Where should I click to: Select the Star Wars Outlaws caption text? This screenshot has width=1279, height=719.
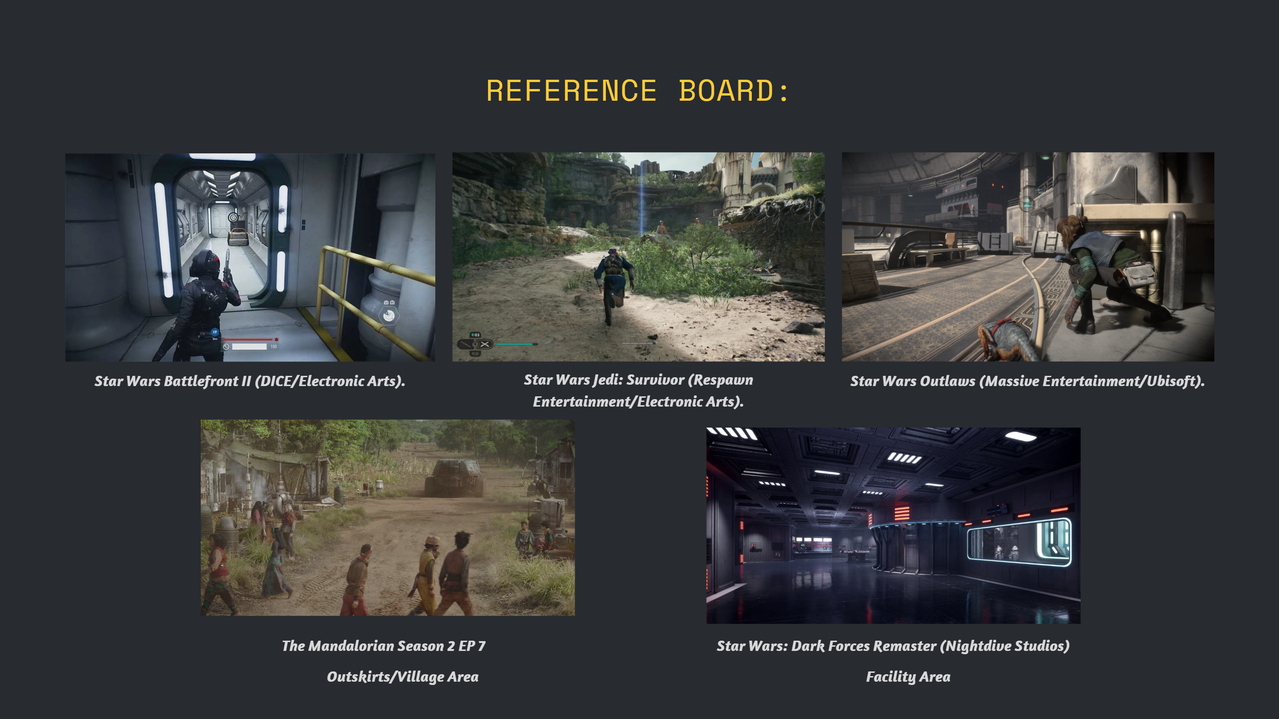[x=1028, y=381]
